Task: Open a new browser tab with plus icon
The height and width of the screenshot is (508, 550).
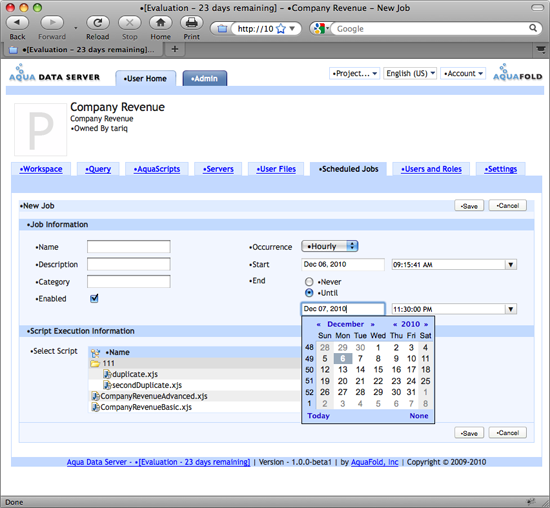Action: click(175, 49)
